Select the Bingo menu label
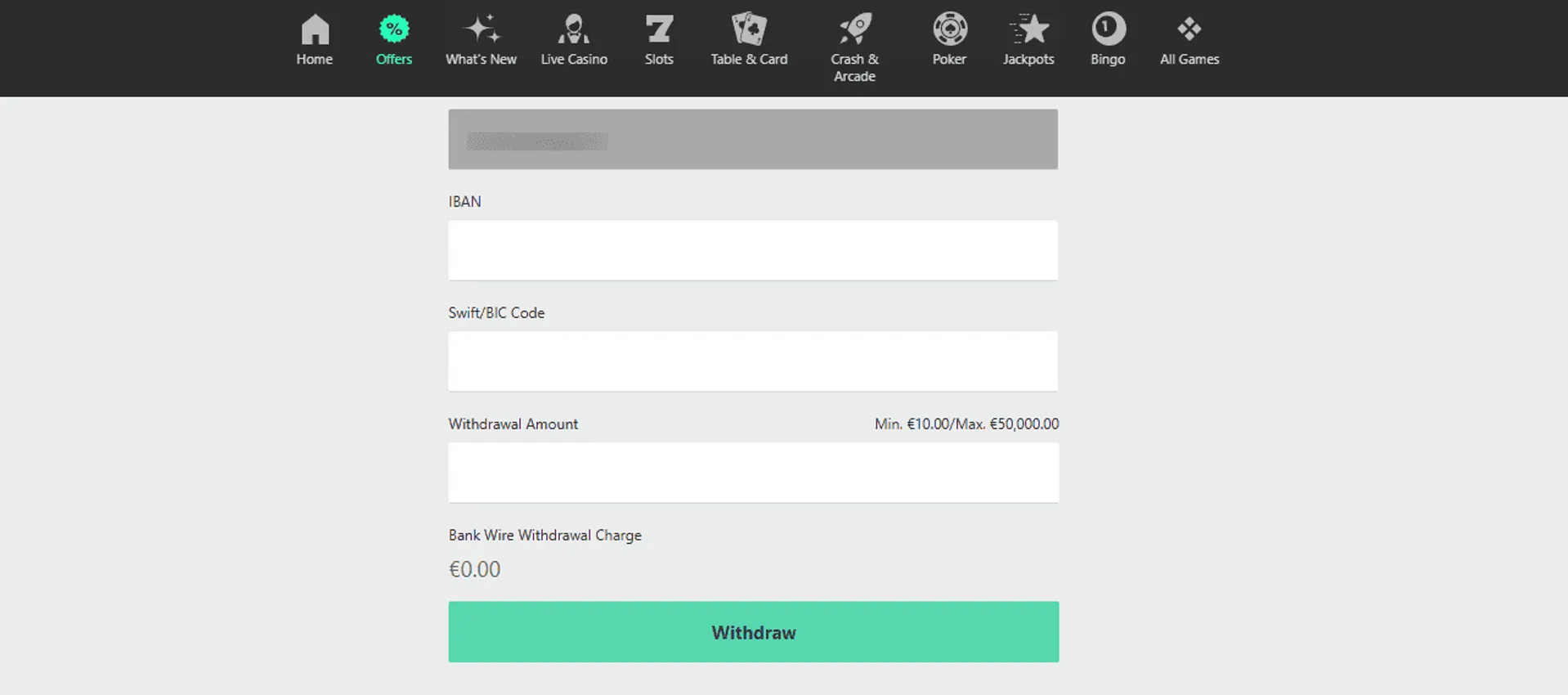This screenshot has width=1568, height=695. tap(1109, 60)
